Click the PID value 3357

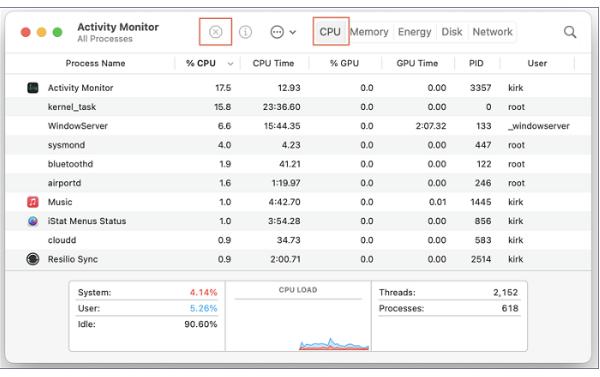pos(481,88)
